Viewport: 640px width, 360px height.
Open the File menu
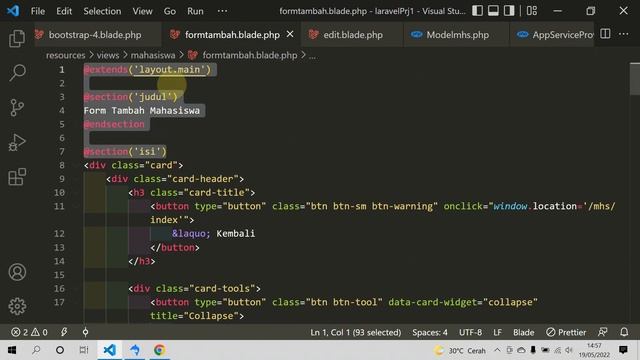pos(38,11)
